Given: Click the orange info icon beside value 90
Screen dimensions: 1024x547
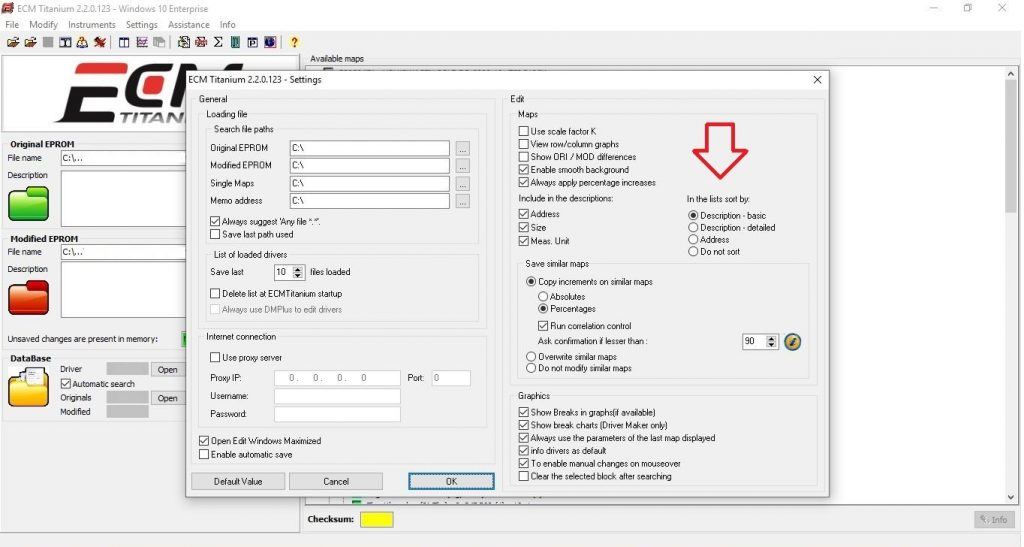Looking at the screenshot, I should click(x=792, y=341).
